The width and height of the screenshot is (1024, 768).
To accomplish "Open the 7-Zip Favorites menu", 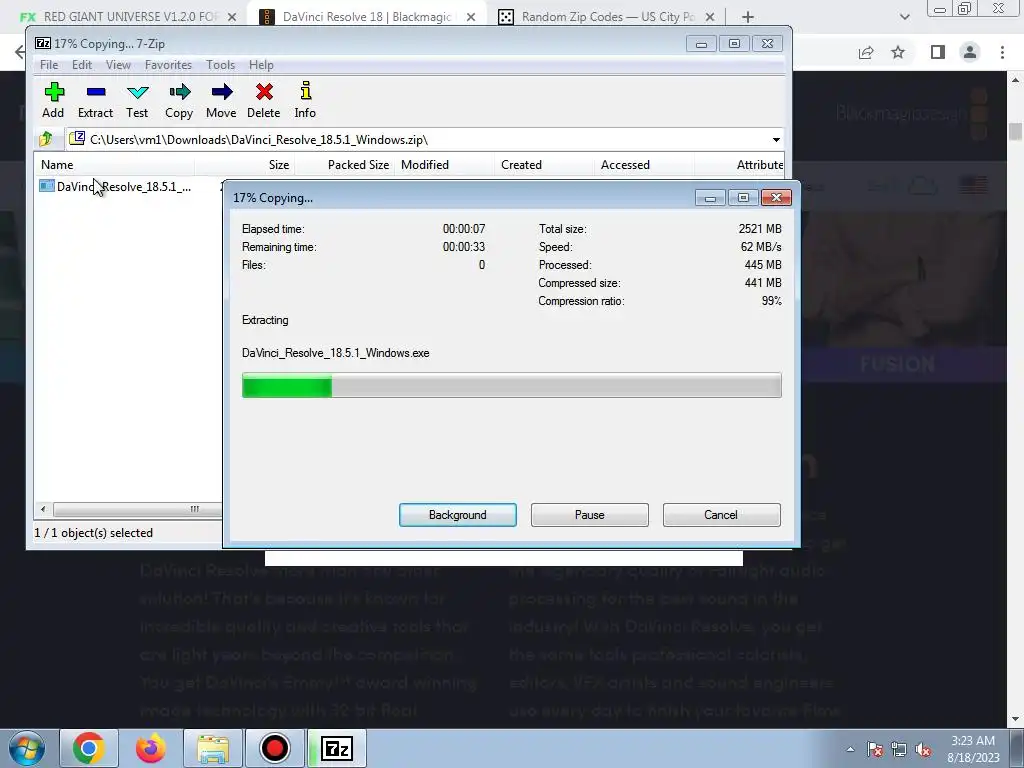I will pyautogui.click(x=168, y=65).
